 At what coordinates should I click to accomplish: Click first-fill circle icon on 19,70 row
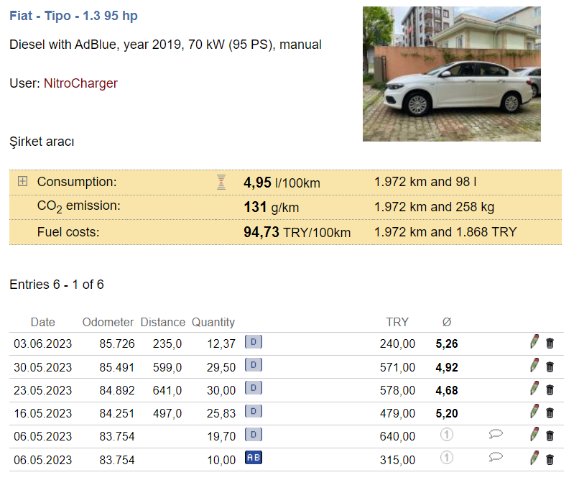coord(446,435)
